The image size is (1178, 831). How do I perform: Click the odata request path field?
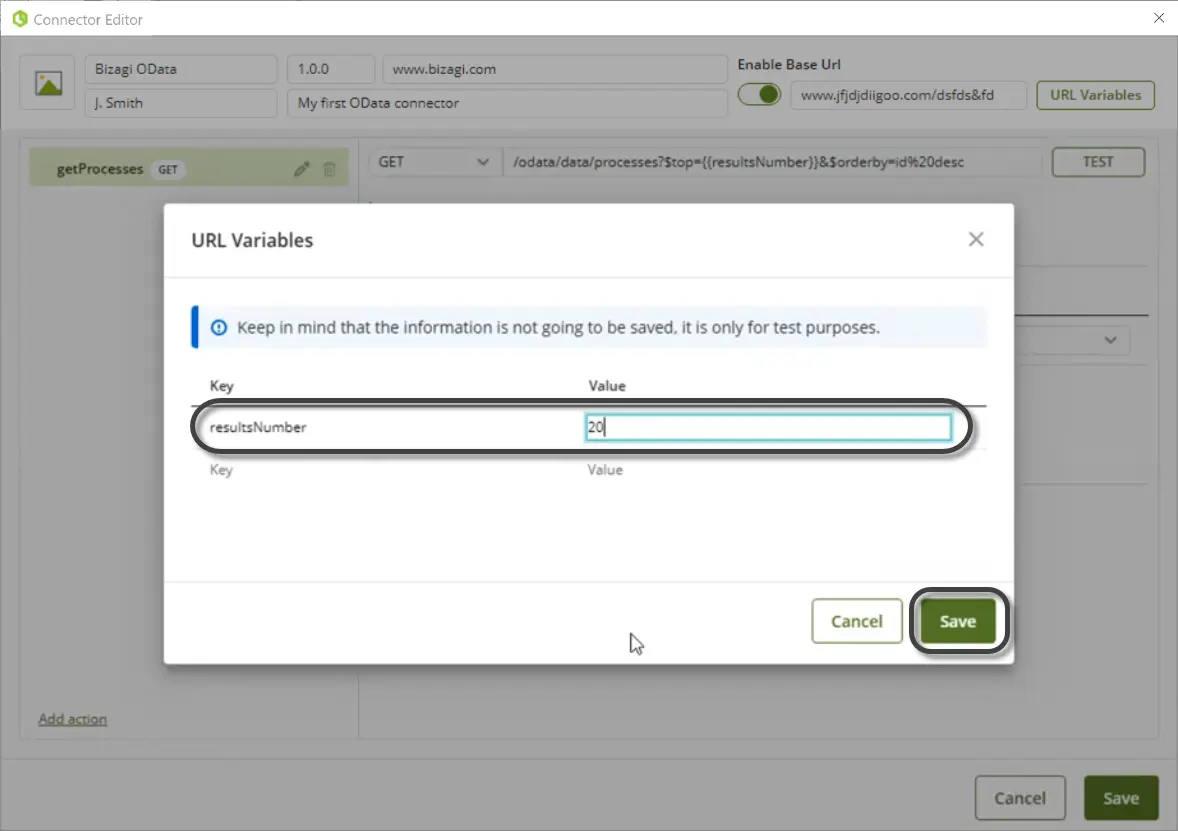tap(772, 162)
